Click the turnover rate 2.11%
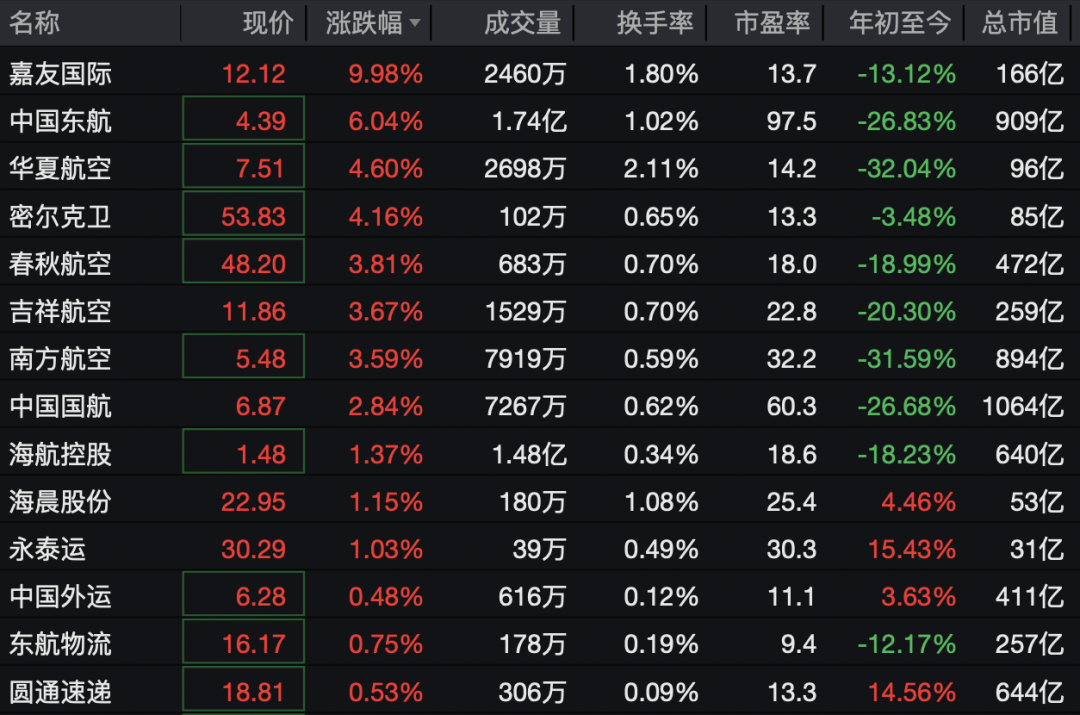This screenshot has height=715, width=1080. pos(661,169)
